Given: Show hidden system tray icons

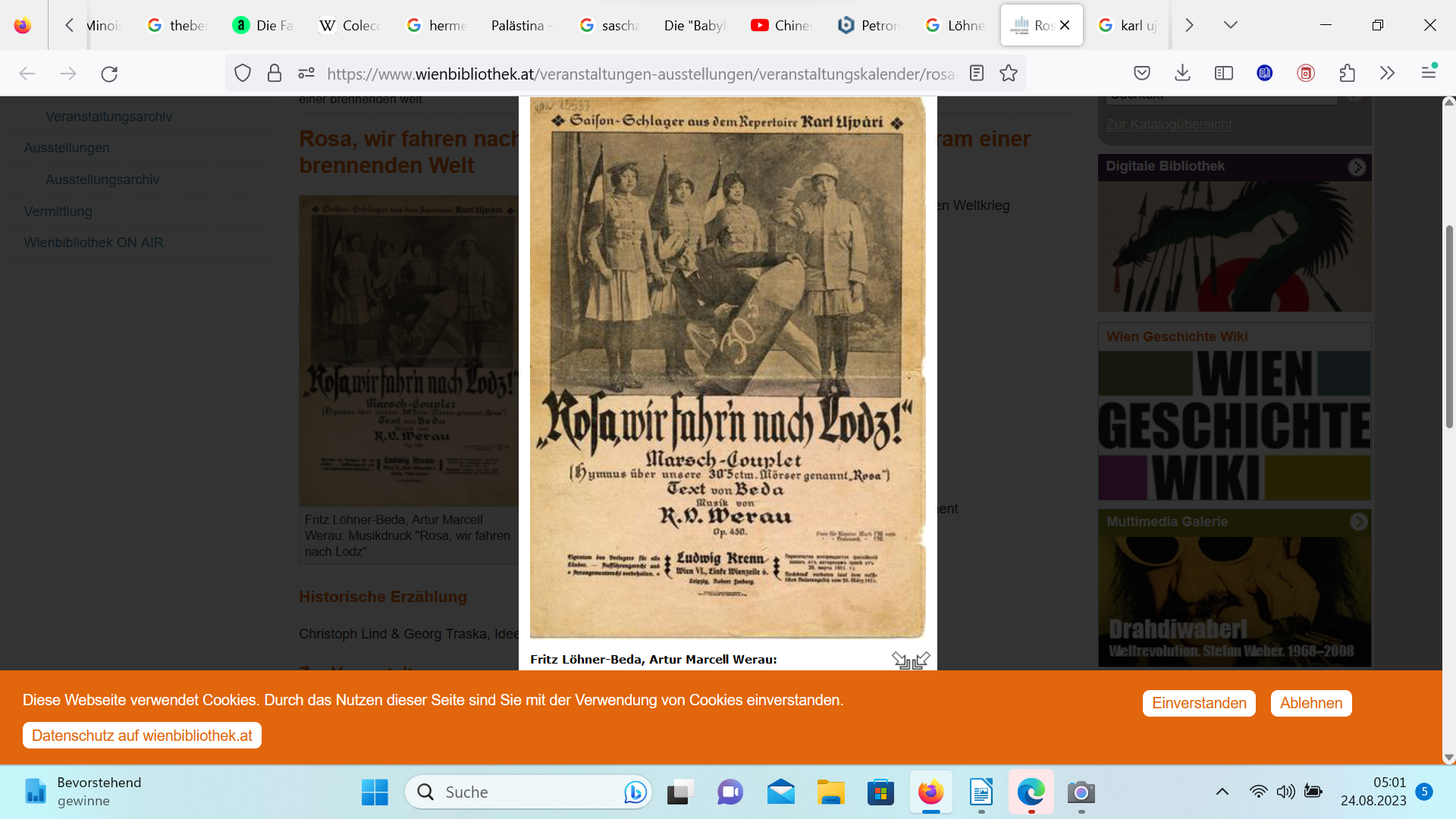Looking at the screenshot, I should tap(1222, 792).
